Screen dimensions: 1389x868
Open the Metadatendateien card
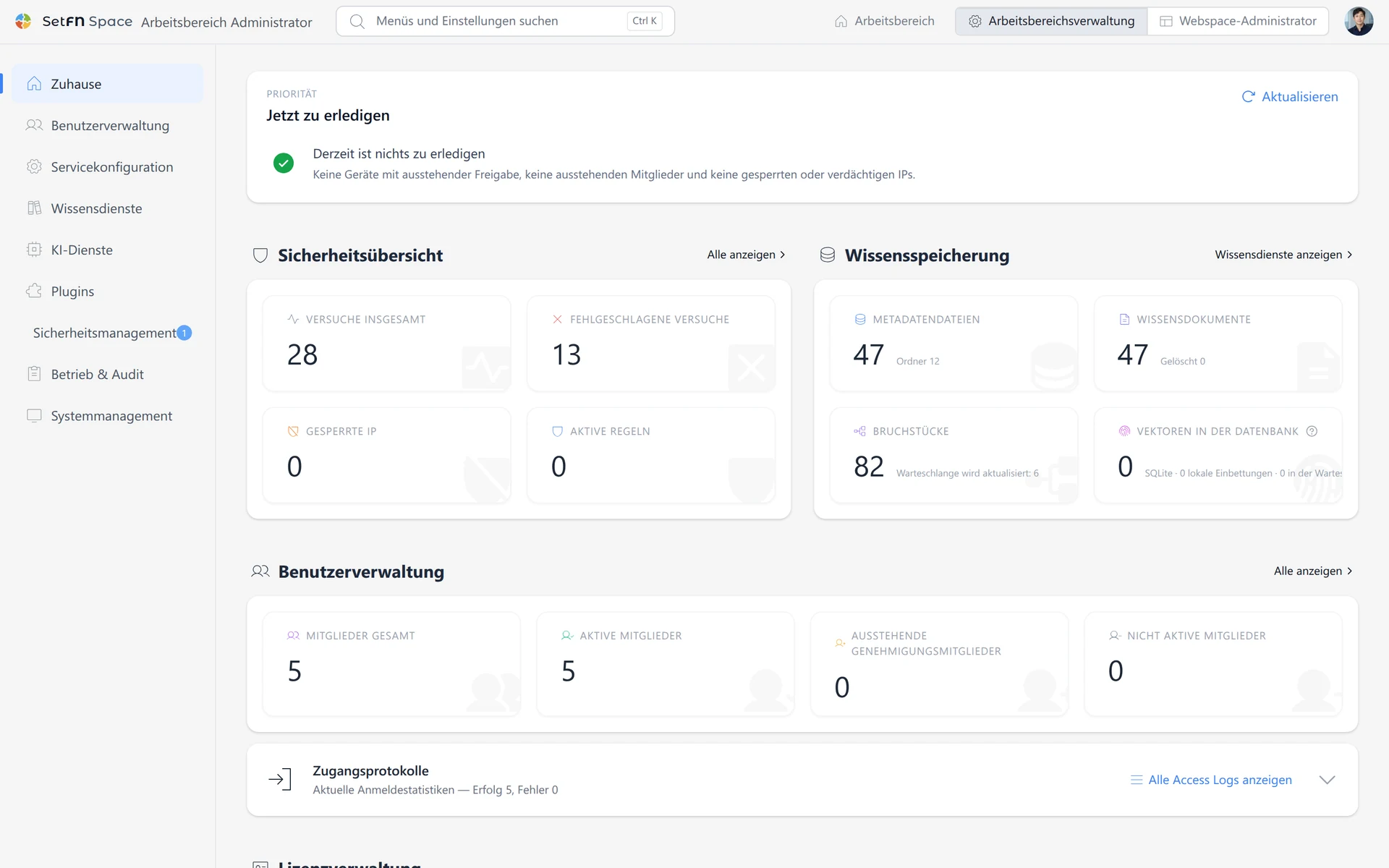(x=953, y=344)
